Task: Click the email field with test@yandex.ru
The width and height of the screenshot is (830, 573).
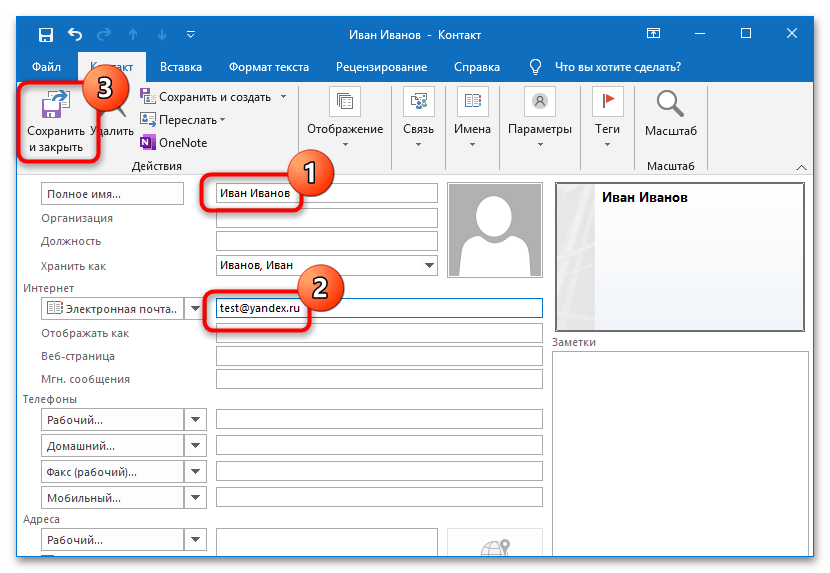Action: click(379, 308)
